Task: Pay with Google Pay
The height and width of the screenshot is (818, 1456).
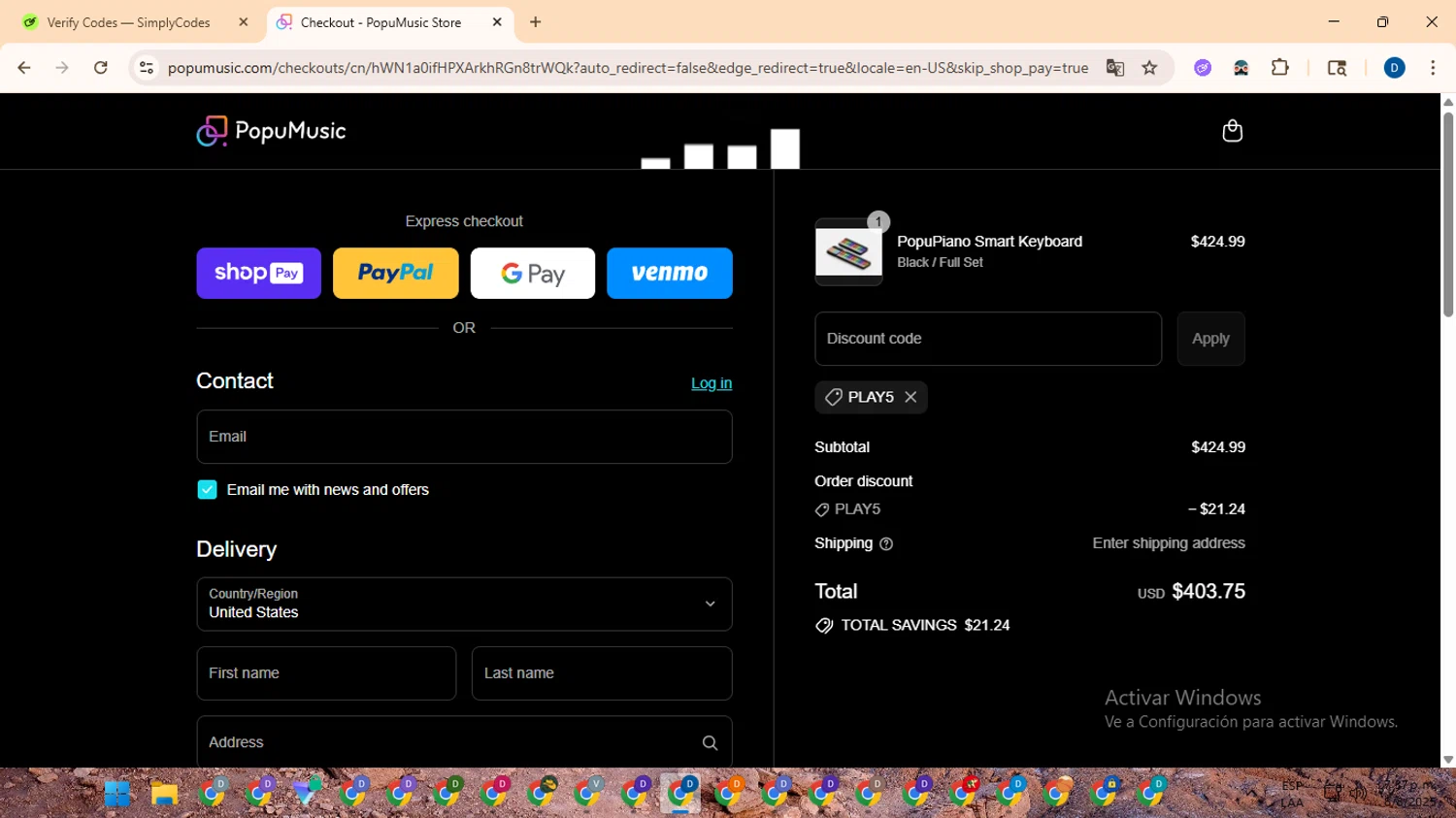Action: 533,274
